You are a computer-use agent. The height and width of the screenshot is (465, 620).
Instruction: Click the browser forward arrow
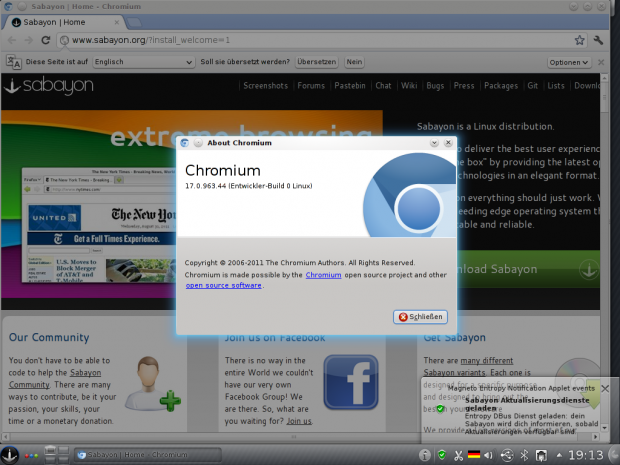point(28,40)
